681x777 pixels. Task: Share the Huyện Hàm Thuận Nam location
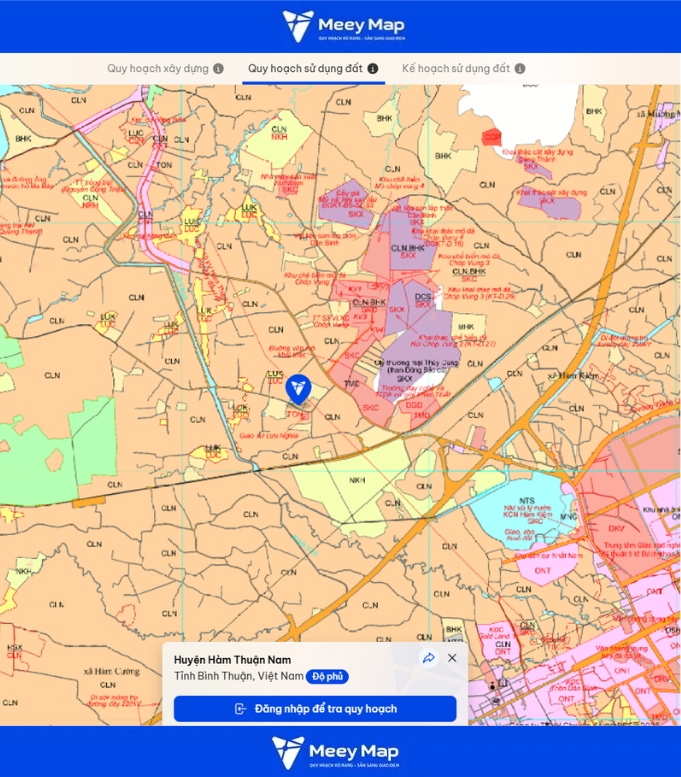[x=429, y=658]
